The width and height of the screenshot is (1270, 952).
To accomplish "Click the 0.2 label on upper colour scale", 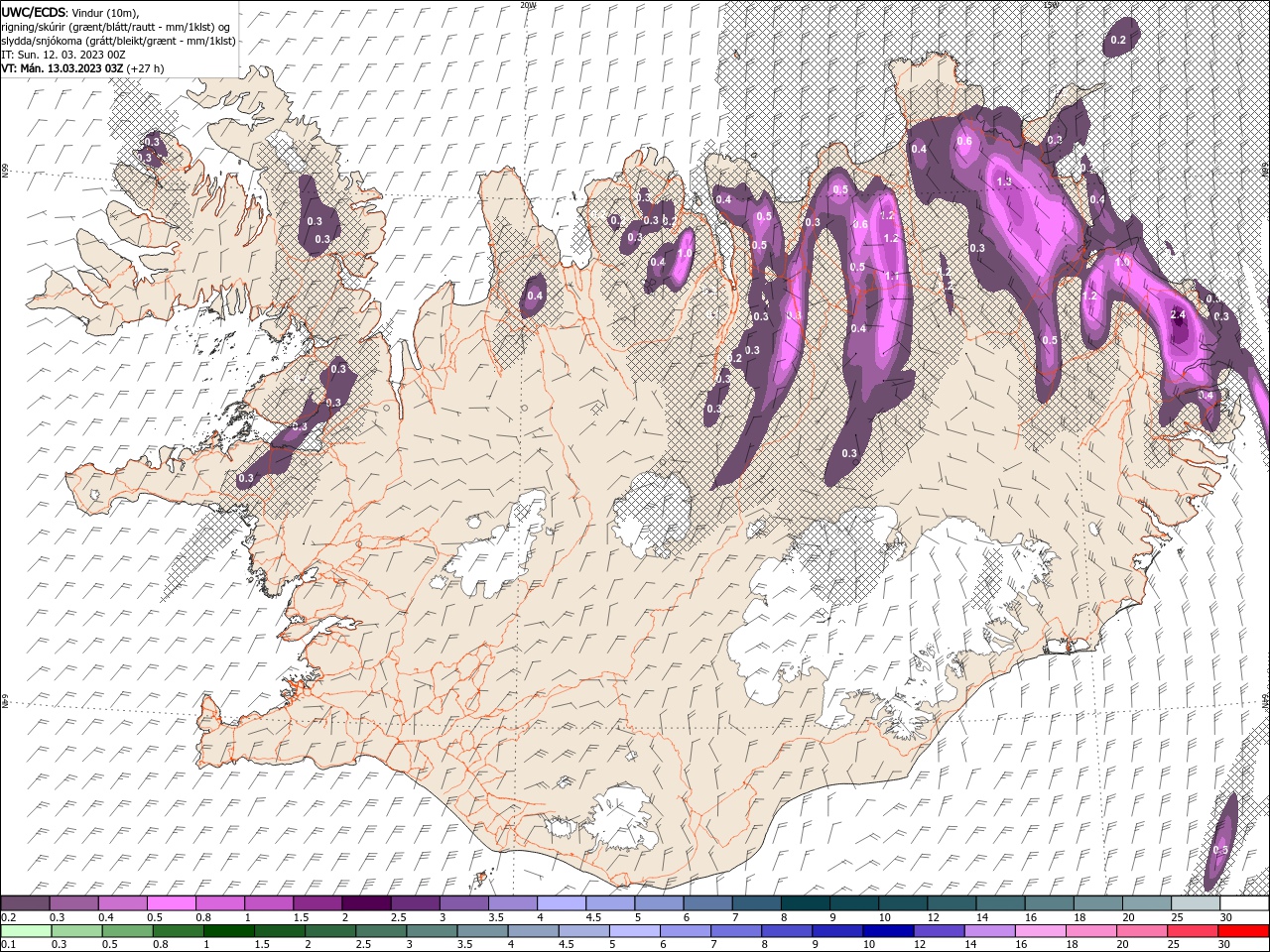I will [9, 917].
